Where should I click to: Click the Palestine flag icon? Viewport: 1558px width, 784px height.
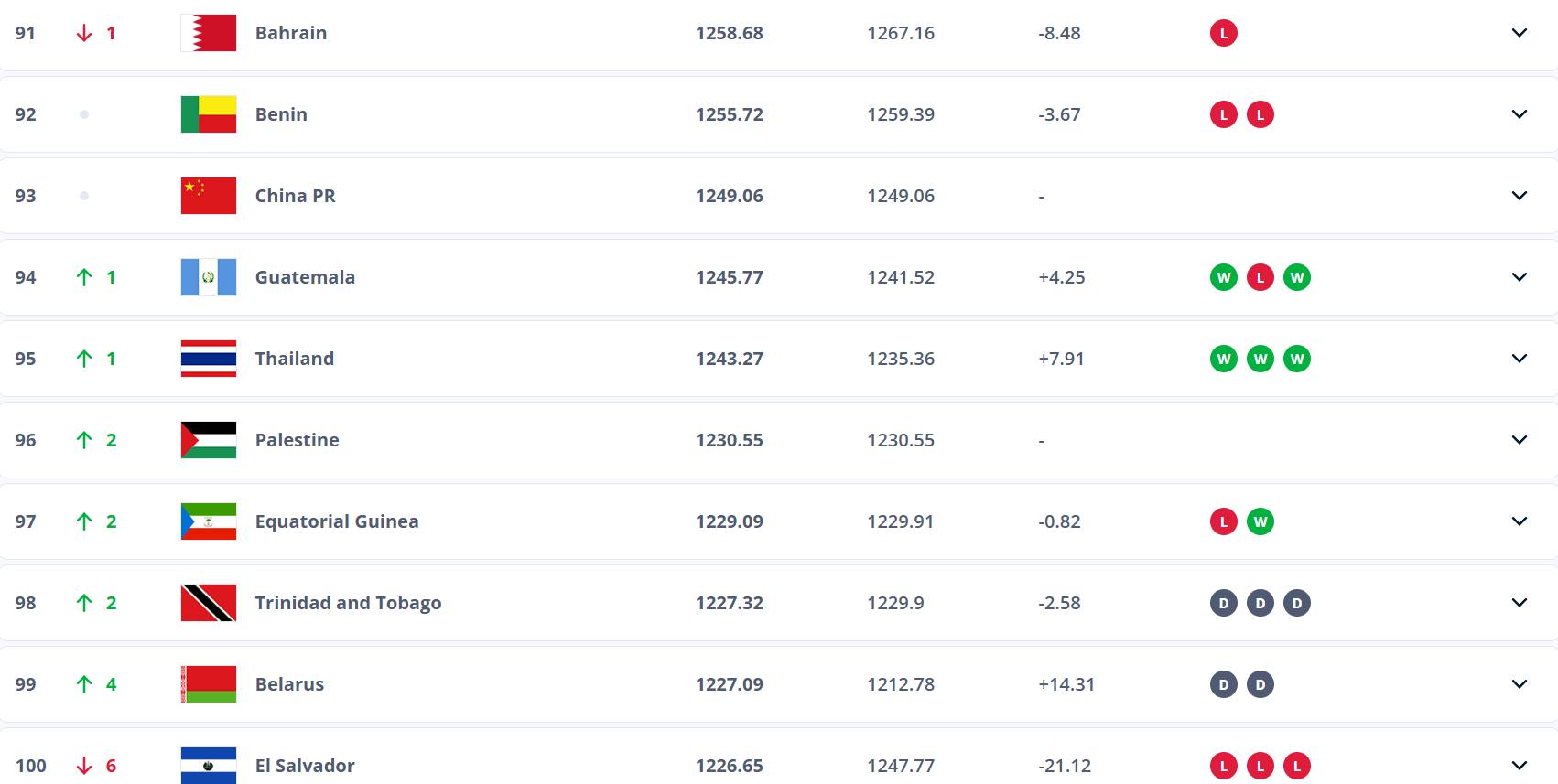[x=208, y=440]
